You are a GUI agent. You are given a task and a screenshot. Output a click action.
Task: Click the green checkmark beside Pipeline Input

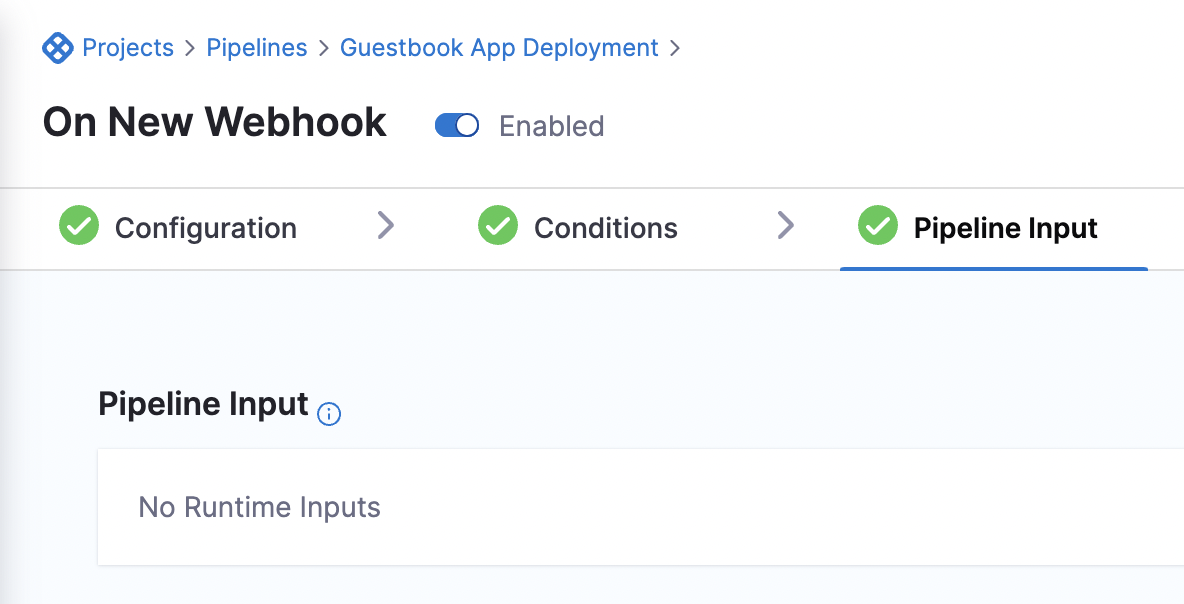[878, 227]
